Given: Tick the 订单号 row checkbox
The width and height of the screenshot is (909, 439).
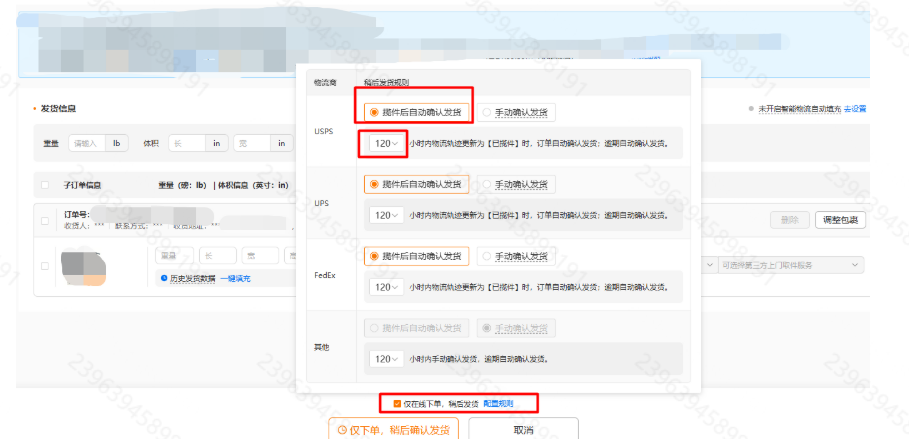Looking at the screenshot, I should (45, 220).
